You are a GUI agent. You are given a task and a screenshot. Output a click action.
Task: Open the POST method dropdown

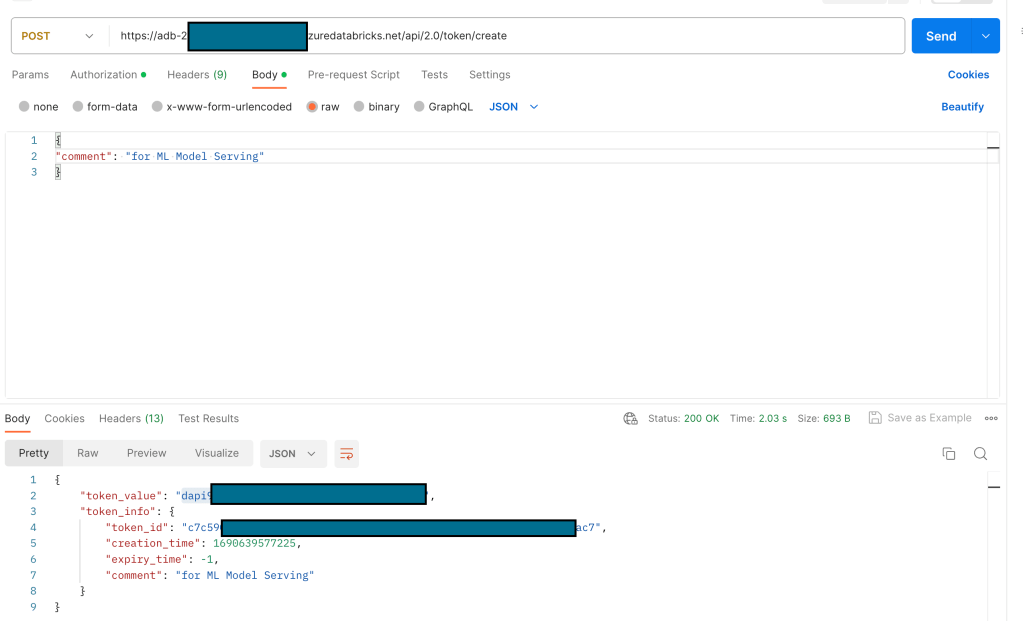[58, 36]
